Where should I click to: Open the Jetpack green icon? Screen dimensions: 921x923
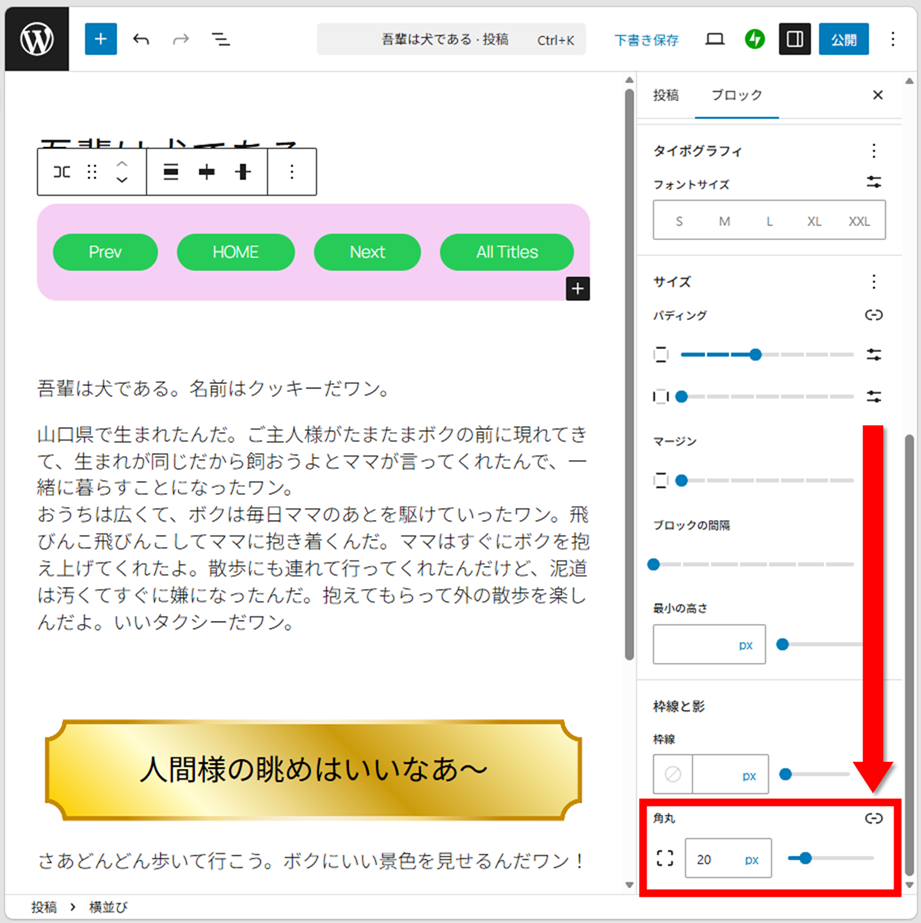[x=755, y=39]
